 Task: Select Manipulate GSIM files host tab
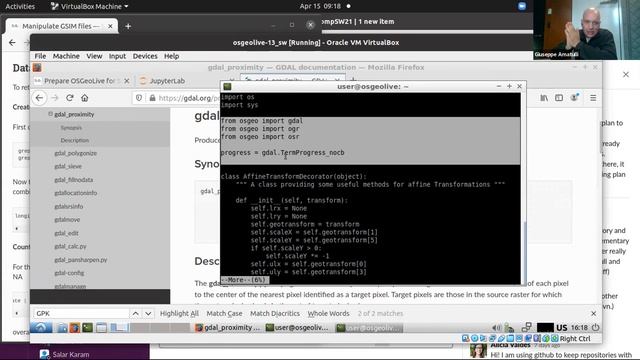[x=60, y=26]
